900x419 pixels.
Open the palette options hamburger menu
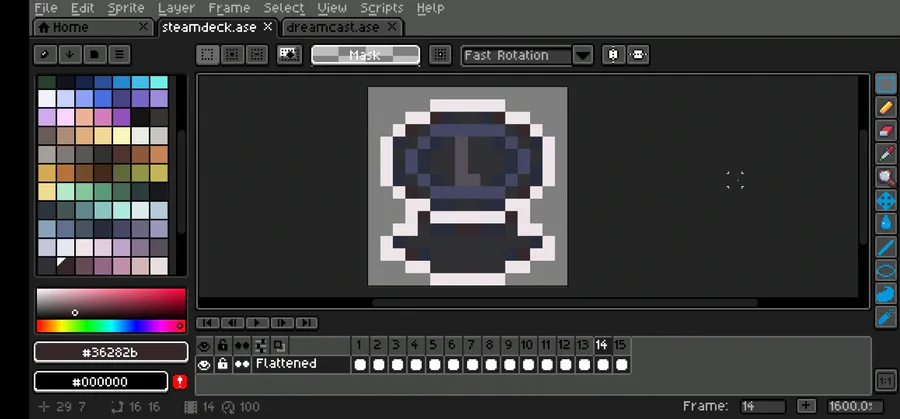point(119,55)
